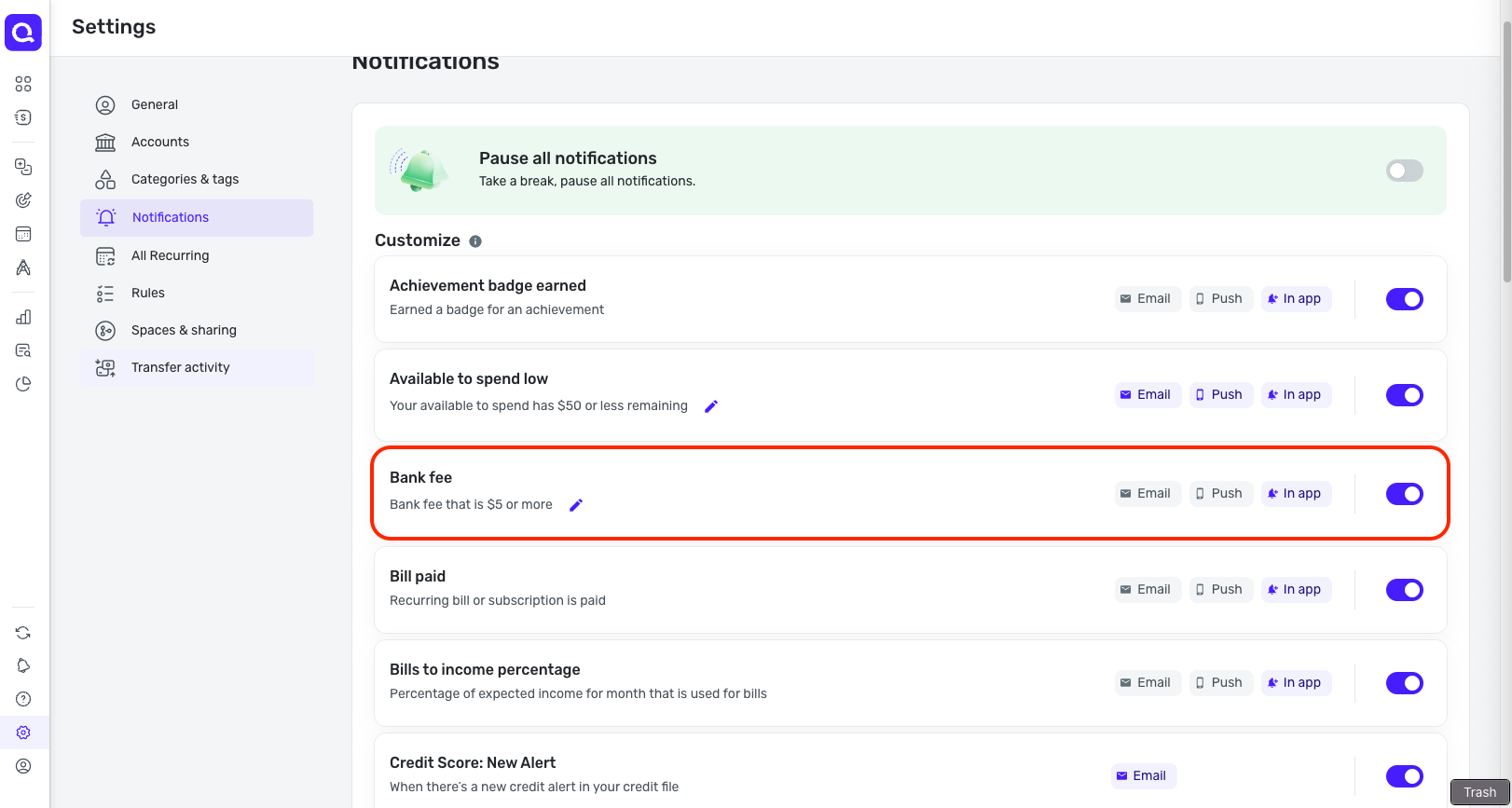The height and width of the screenshot is (808, 1512).
Task: Click the info icon beside Customize
Action: (475, 241)
